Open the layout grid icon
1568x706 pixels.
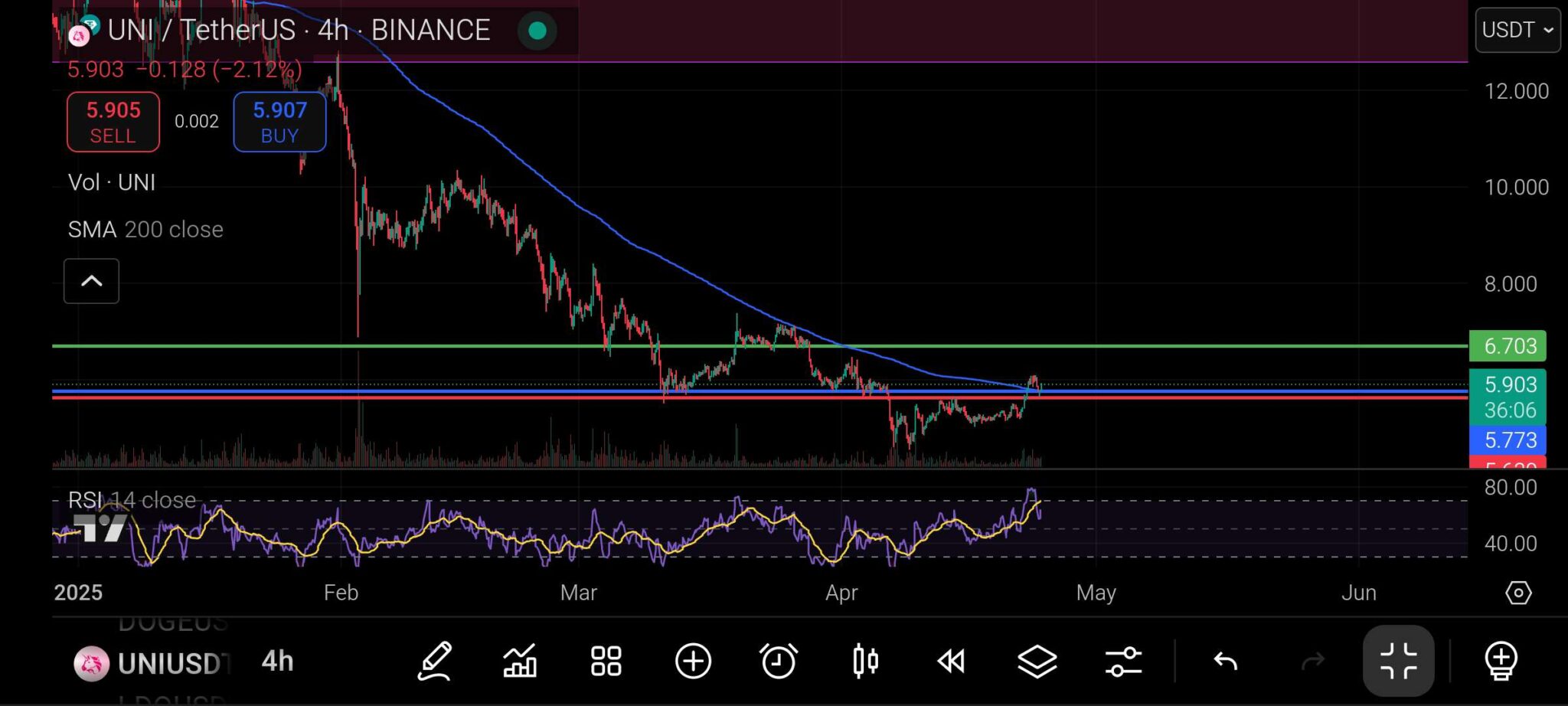tap(606, 661)
